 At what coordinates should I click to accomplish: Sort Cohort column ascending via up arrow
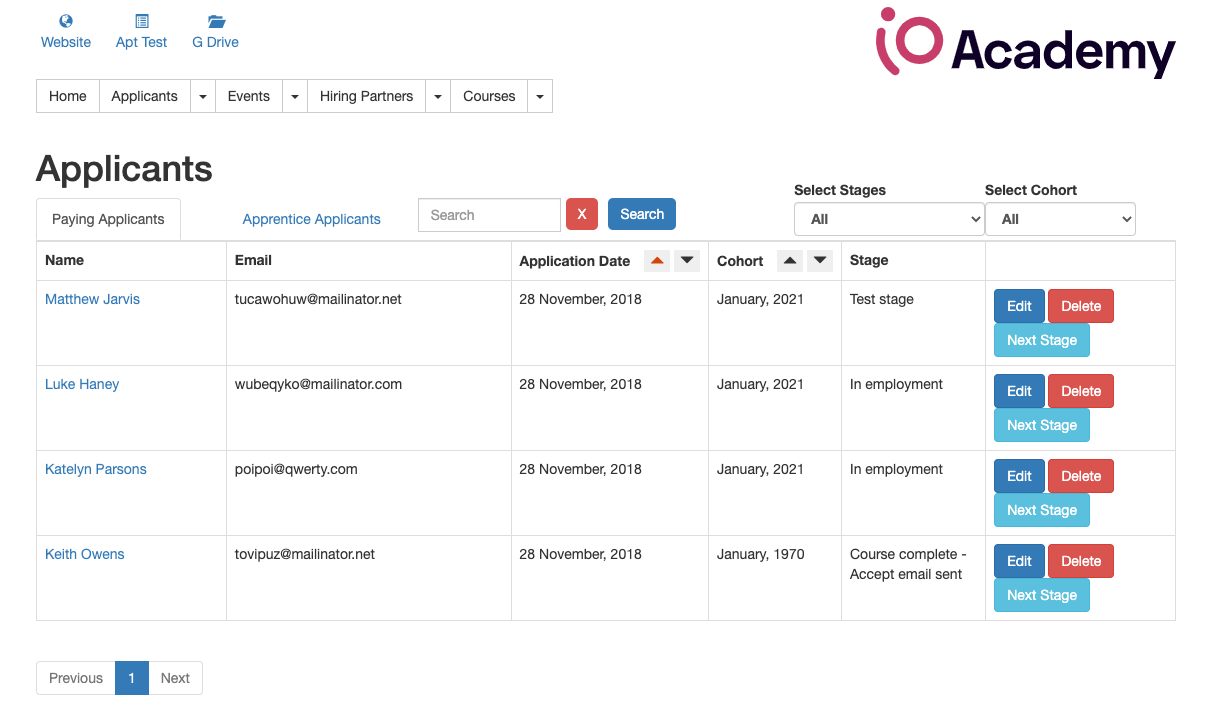tap(790, 260)
